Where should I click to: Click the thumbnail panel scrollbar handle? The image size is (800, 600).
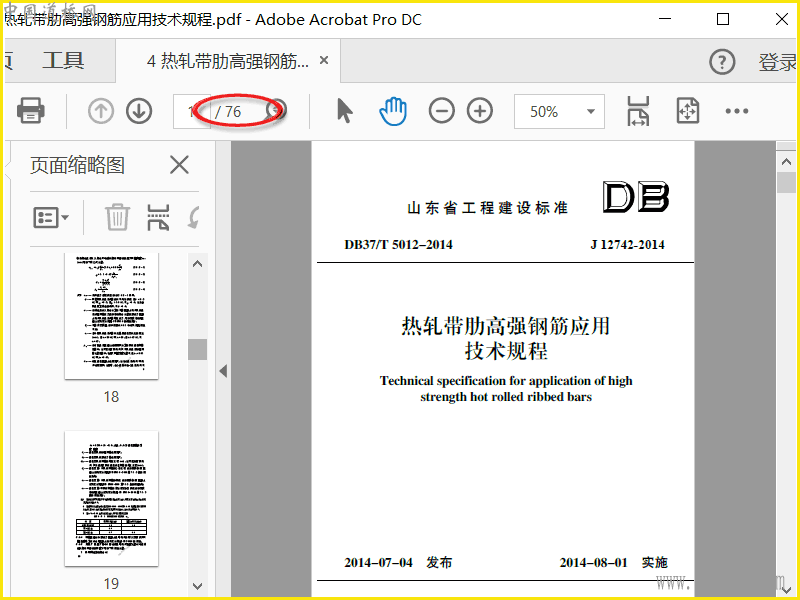click(x=197, y=349)
